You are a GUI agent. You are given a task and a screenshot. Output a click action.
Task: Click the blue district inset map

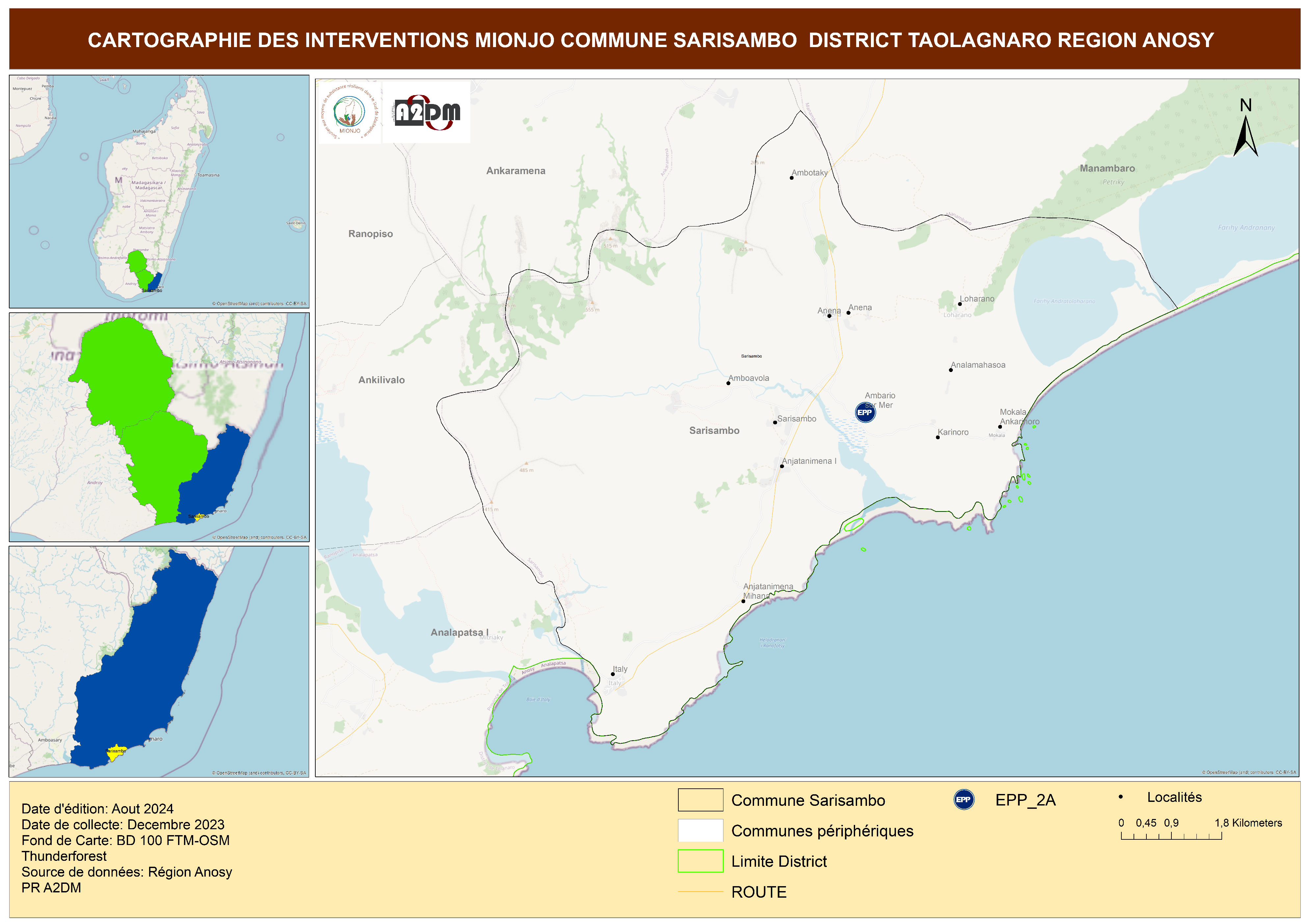(x=159, y=661)
